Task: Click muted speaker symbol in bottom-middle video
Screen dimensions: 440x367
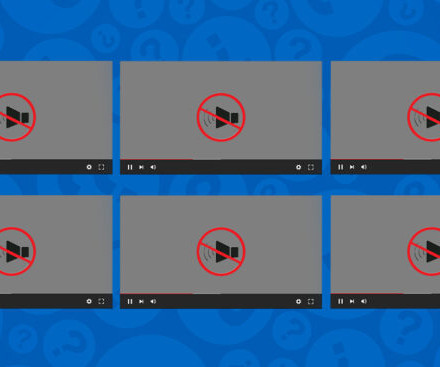Action: pos(221,252)
